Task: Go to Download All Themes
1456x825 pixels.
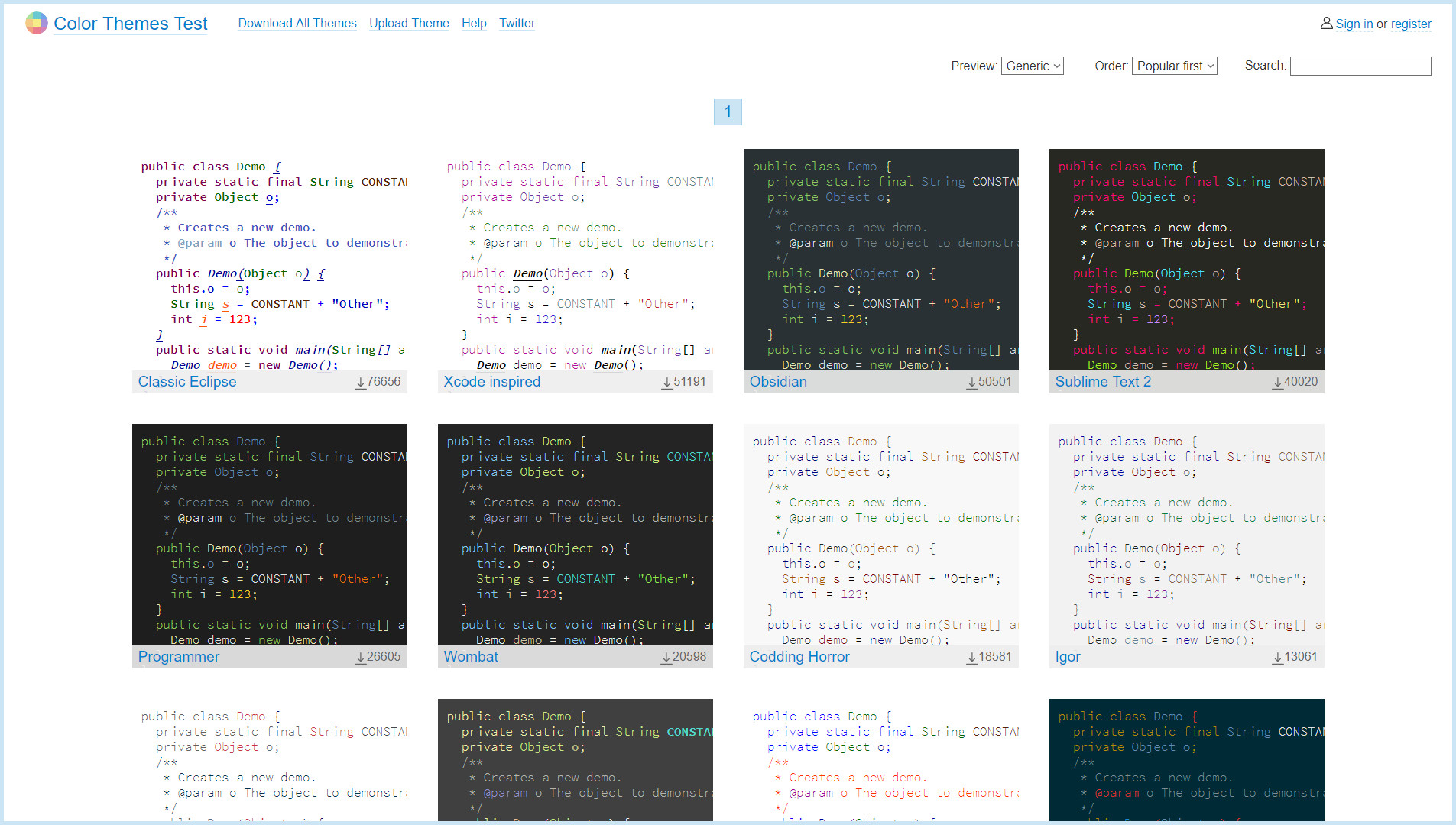Action: [297, 23]
